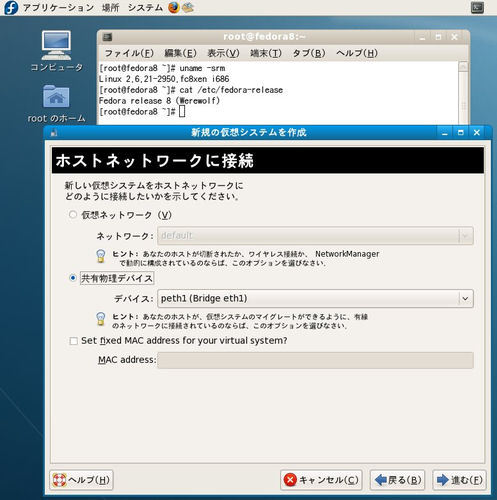This screenshot has height=500, width=497.
Task: Minimize the 新規の仮想システムを作成 window
Action: (445, 133)
